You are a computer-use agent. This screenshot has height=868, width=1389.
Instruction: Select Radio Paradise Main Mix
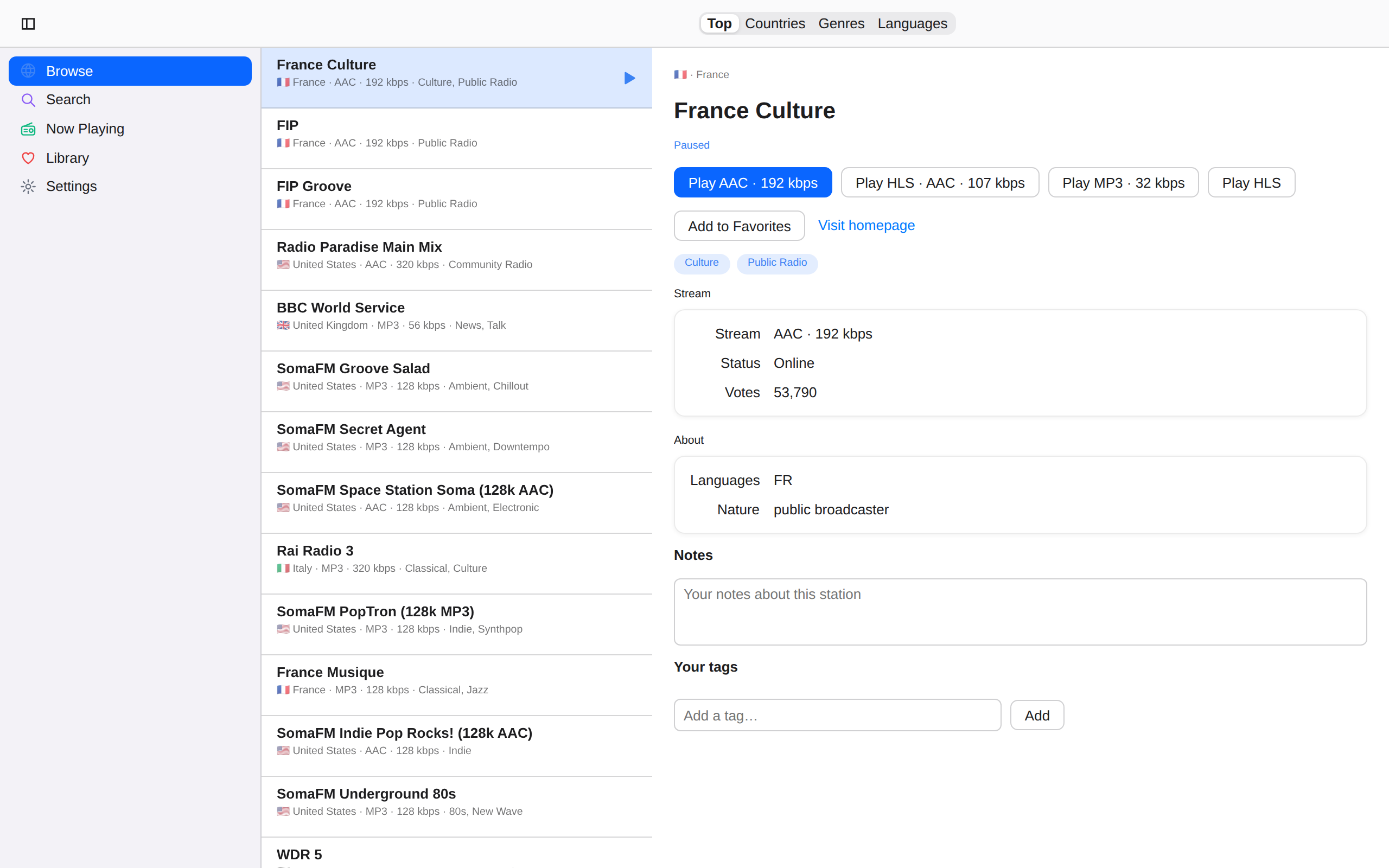point(456,260)
